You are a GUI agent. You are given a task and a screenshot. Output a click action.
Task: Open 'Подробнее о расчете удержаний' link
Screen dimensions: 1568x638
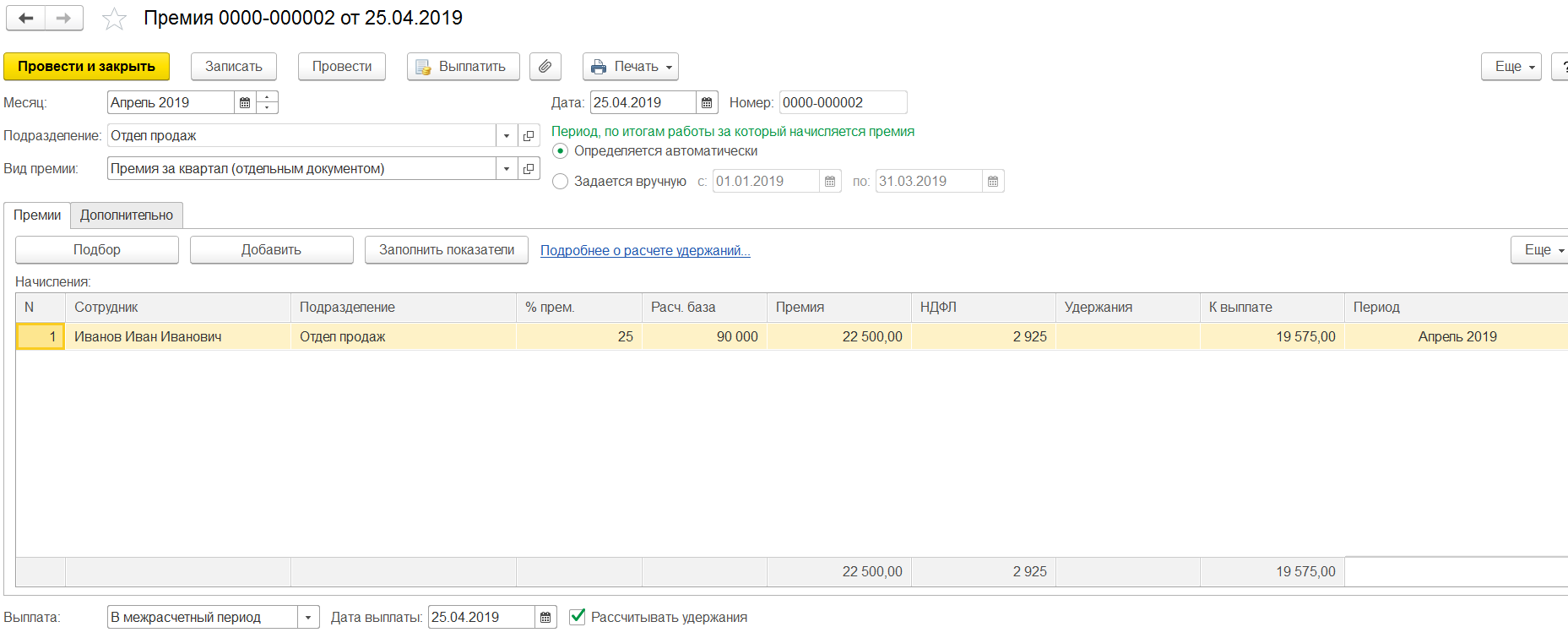(x=645, y=251)
